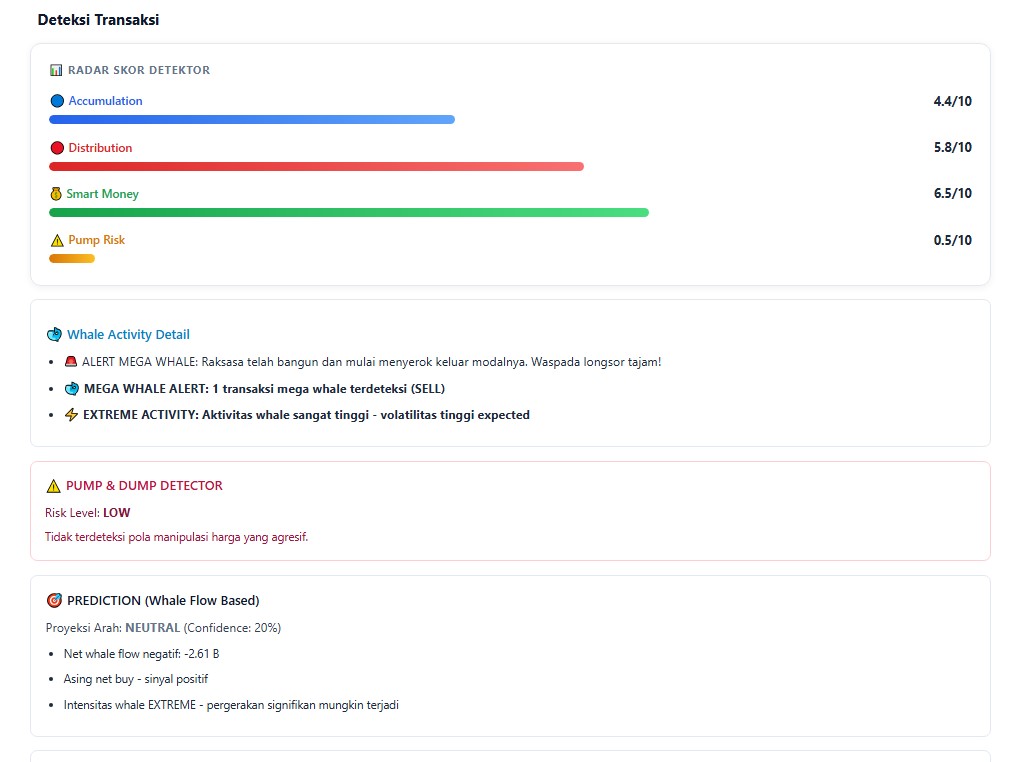Select the Deteksi Transaksi heading
This screenshot has width=1023, height=762.
click(98, 20)
